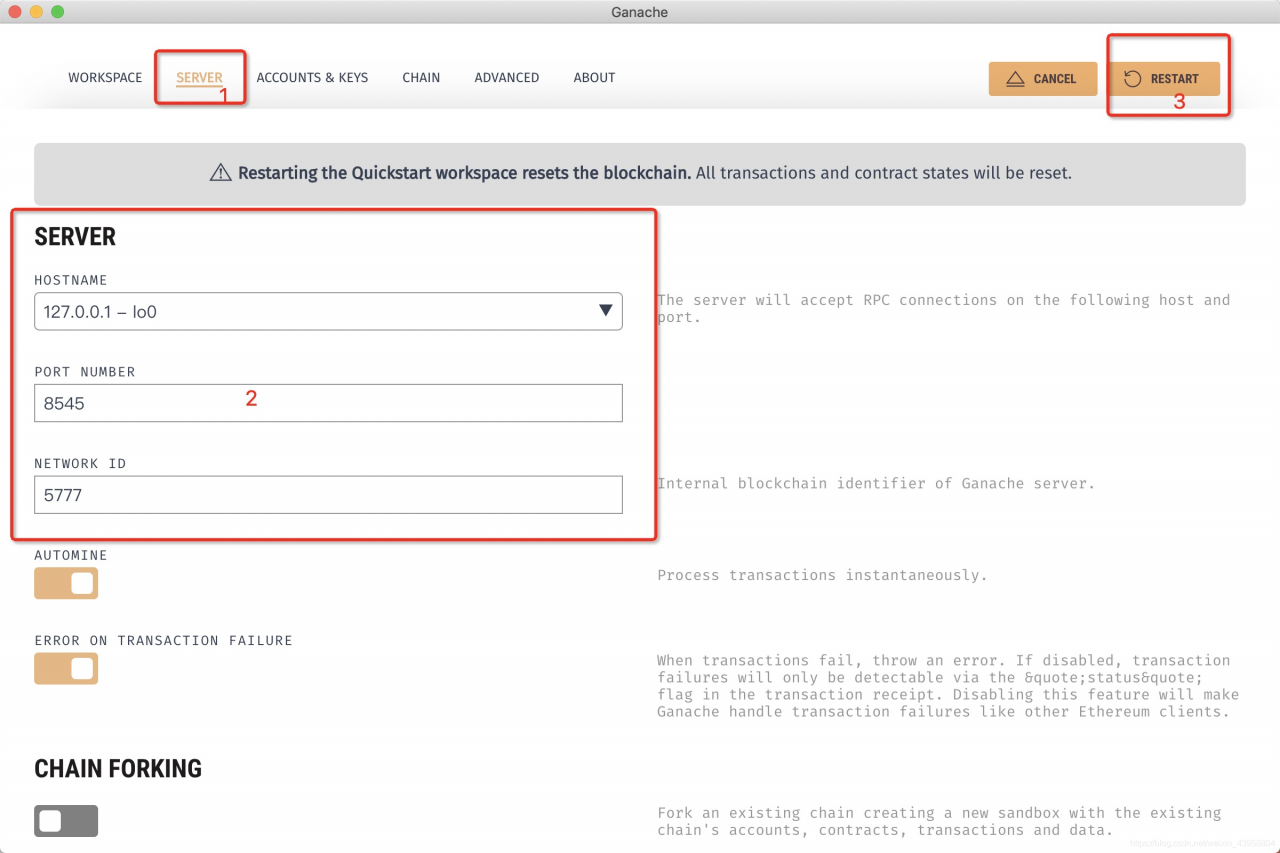Show the ABOUT tab
The height and width of the screenshot is (853, 1280).
594,77
